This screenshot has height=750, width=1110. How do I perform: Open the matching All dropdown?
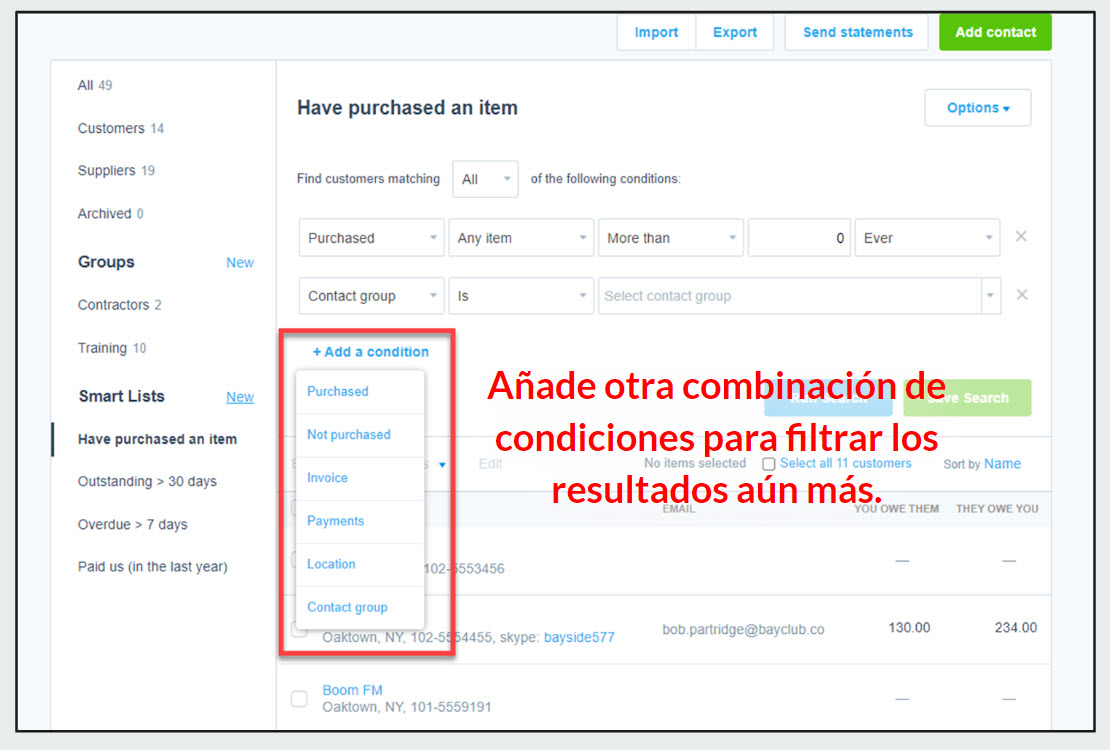click(x=485, y=180)
